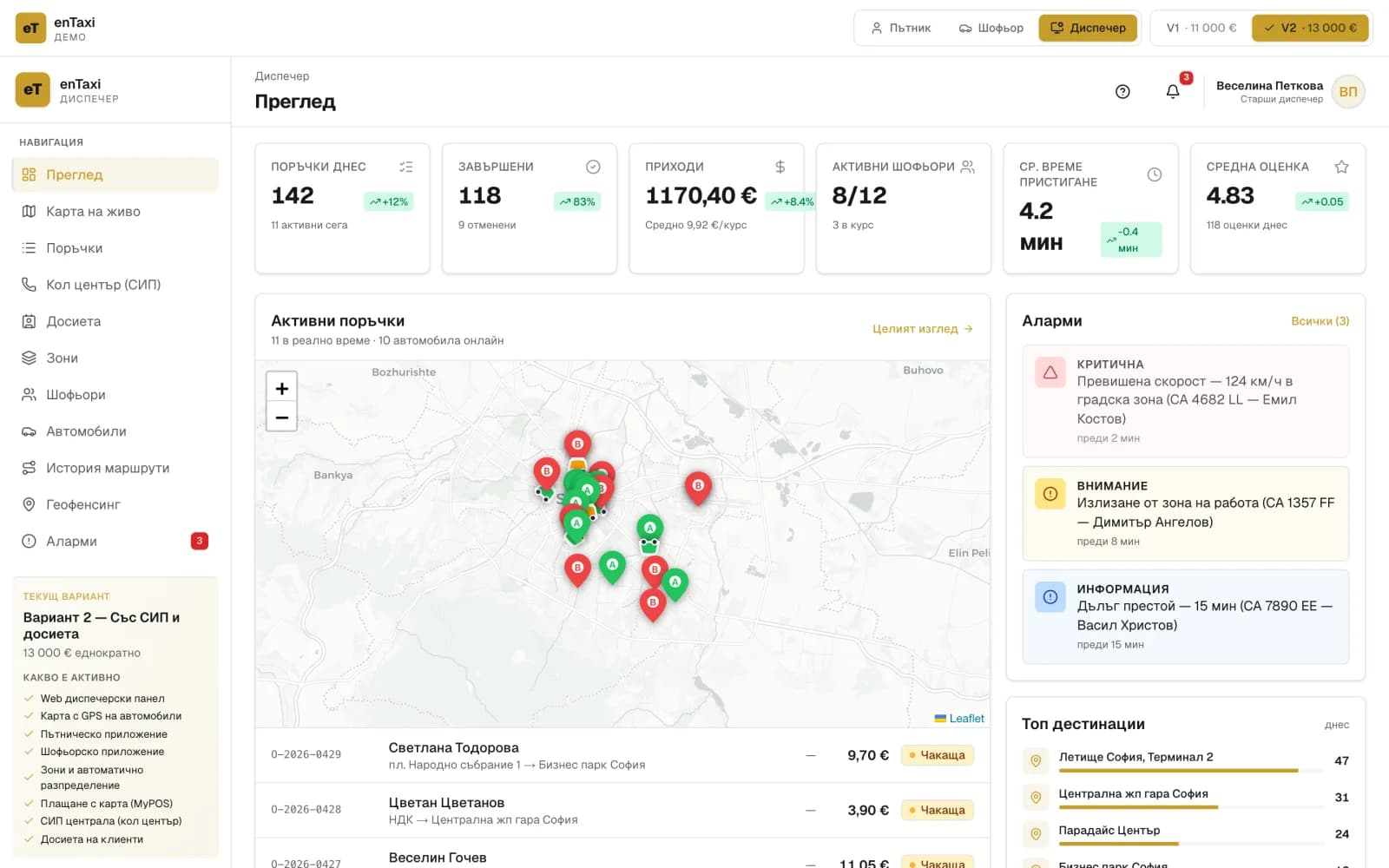The image size is (1389, 868).
Task: Click pin icon next to Летище София
Action: click(x=1035, y=761)
